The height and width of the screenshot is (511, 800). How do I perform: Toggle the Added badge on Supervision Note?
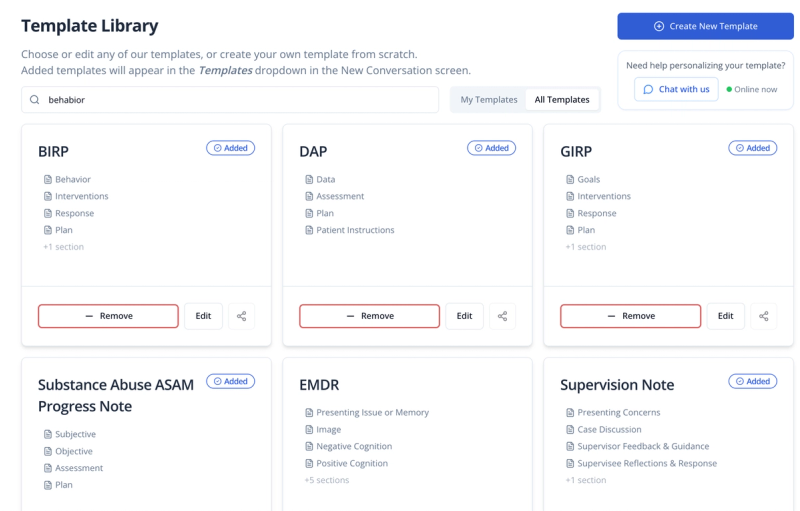pyautogui.click(x=753, y=381)
